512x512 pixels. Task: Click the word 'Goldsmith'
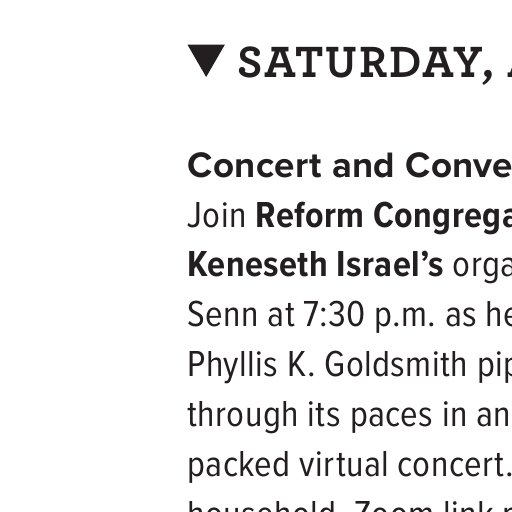pyautogui.click(x=395, y=365)
